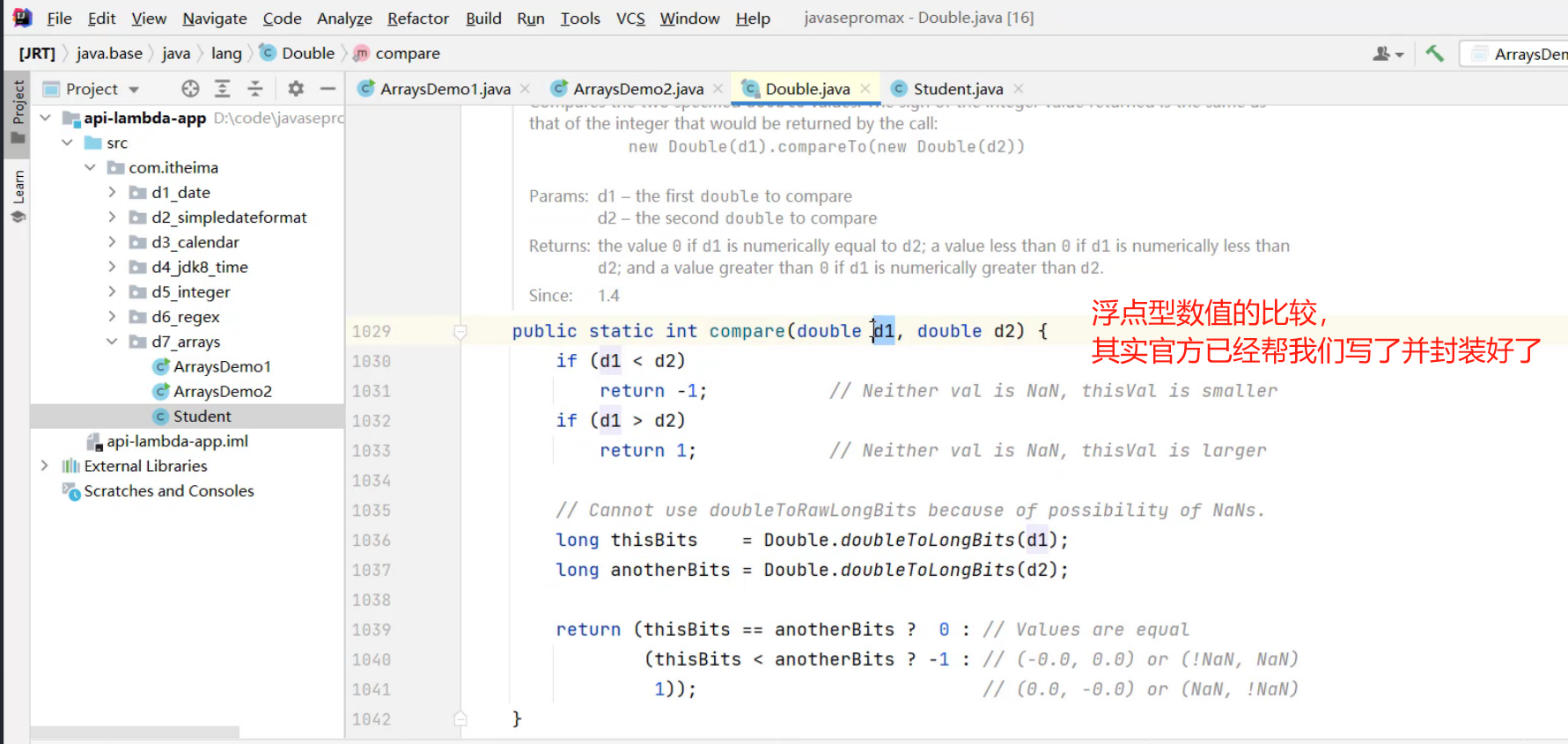Click the [JRT] breadcrumb root
This screenshot has width=1568, height=744.
tap(37, 54)
